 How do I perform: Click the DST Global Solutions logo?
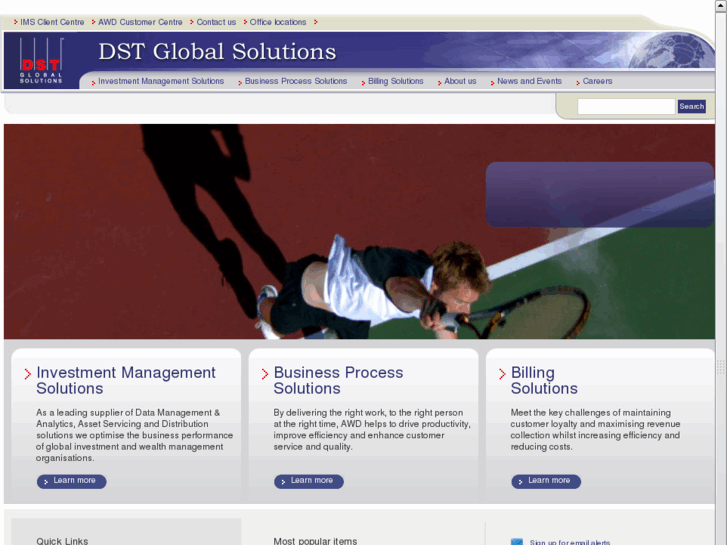pos(41,61)
